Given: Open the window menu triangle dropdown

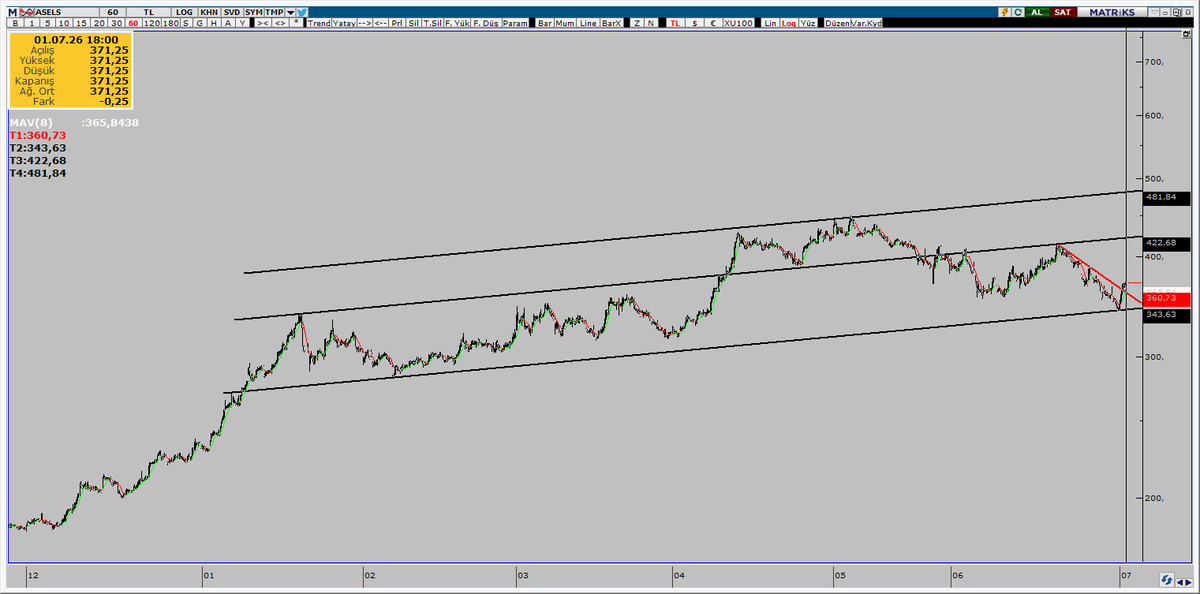Looking at the screenshot, I should (1153, 12).
